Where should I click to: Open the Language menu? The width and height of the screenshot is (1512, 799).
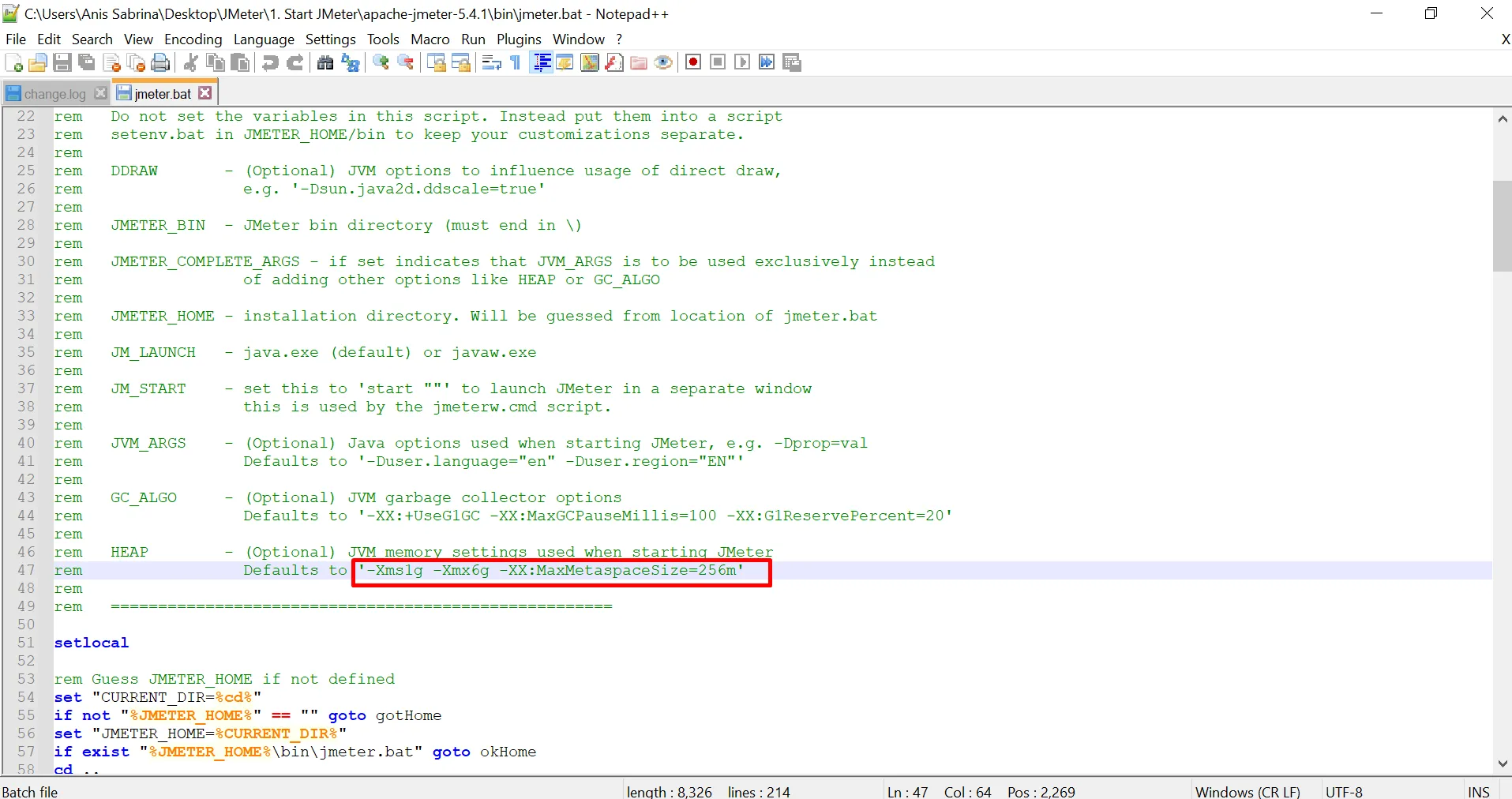264,39
